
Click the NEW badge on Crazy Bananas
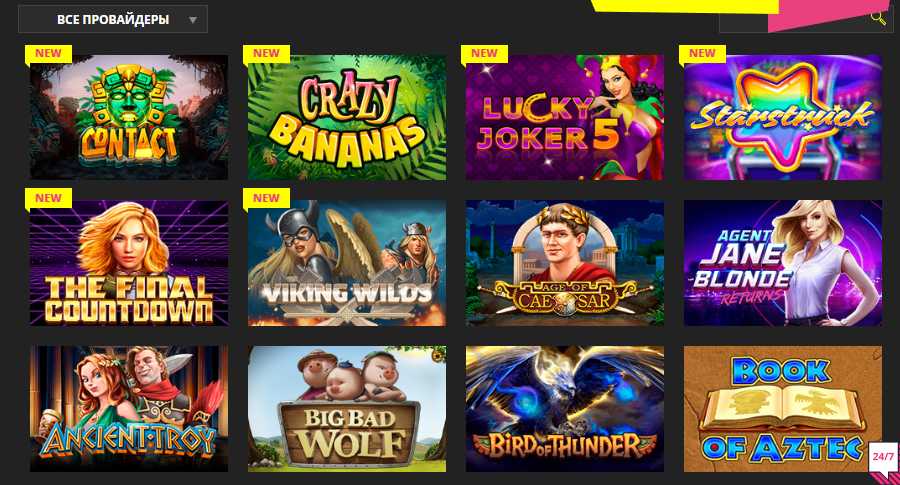(x=266, y=53)
